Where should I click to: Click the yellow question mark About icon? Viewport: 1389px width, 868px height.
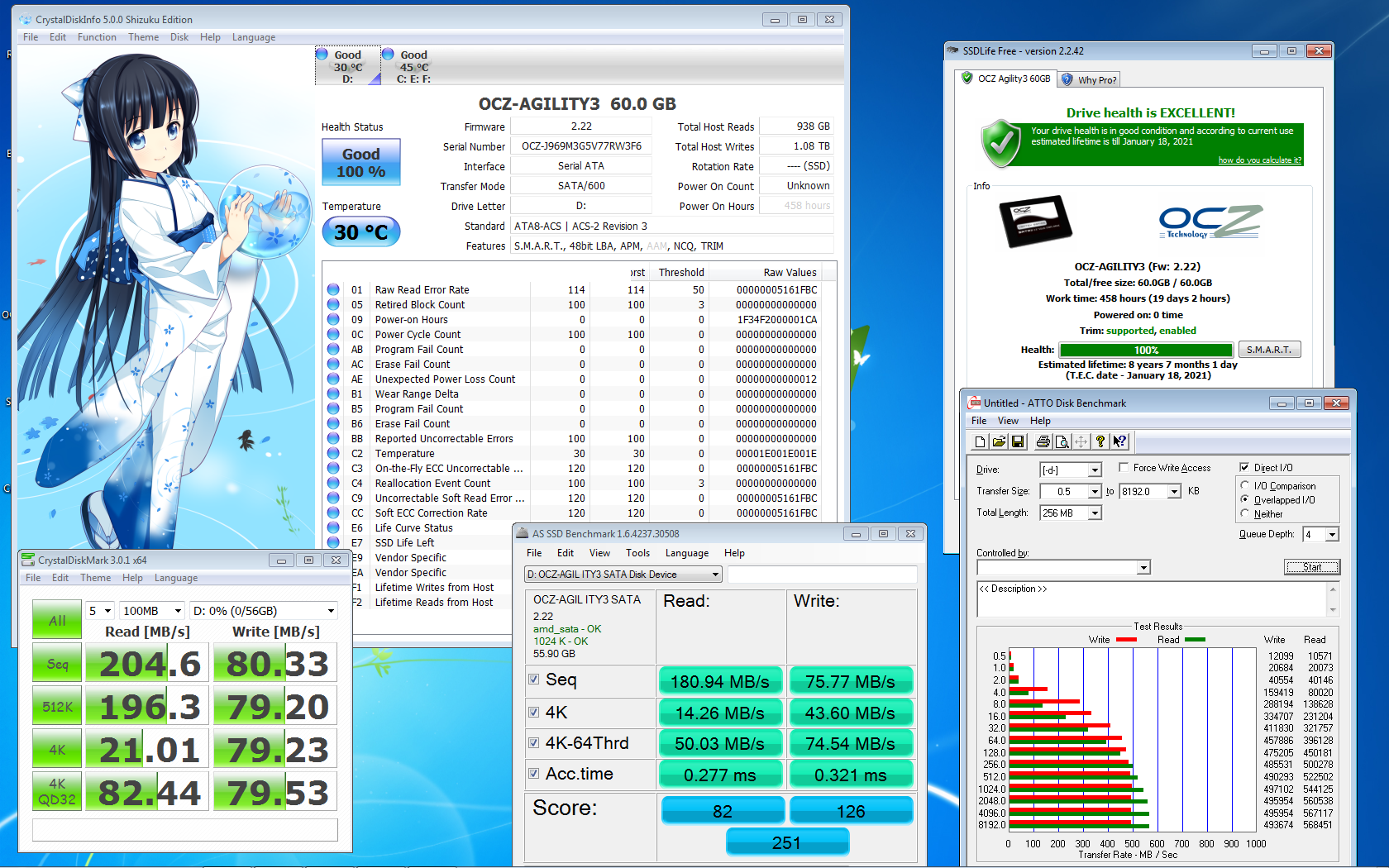[x=1100, y=442]
